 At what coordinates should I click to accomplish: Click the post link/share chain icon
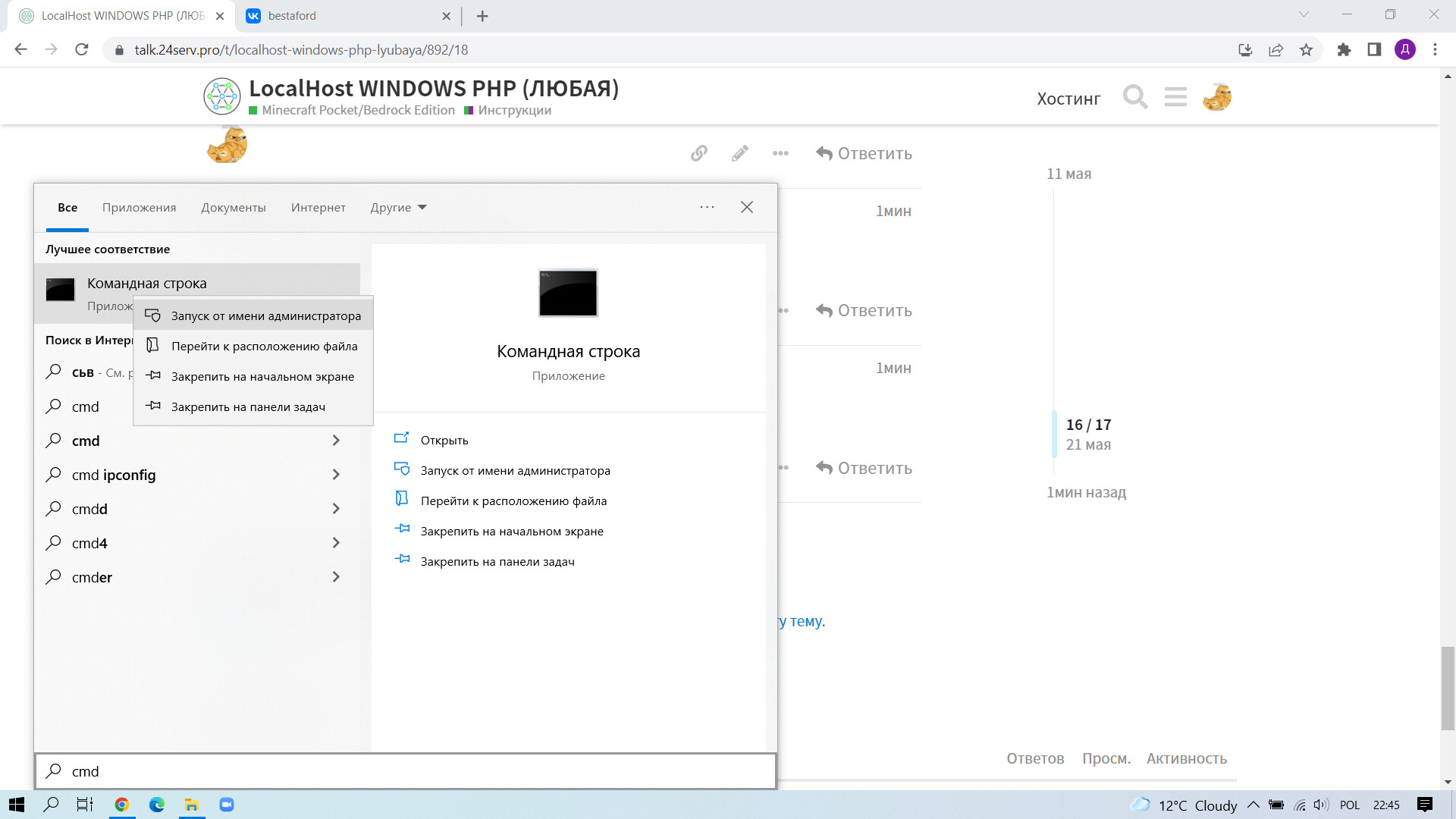[x=698, y=153]
